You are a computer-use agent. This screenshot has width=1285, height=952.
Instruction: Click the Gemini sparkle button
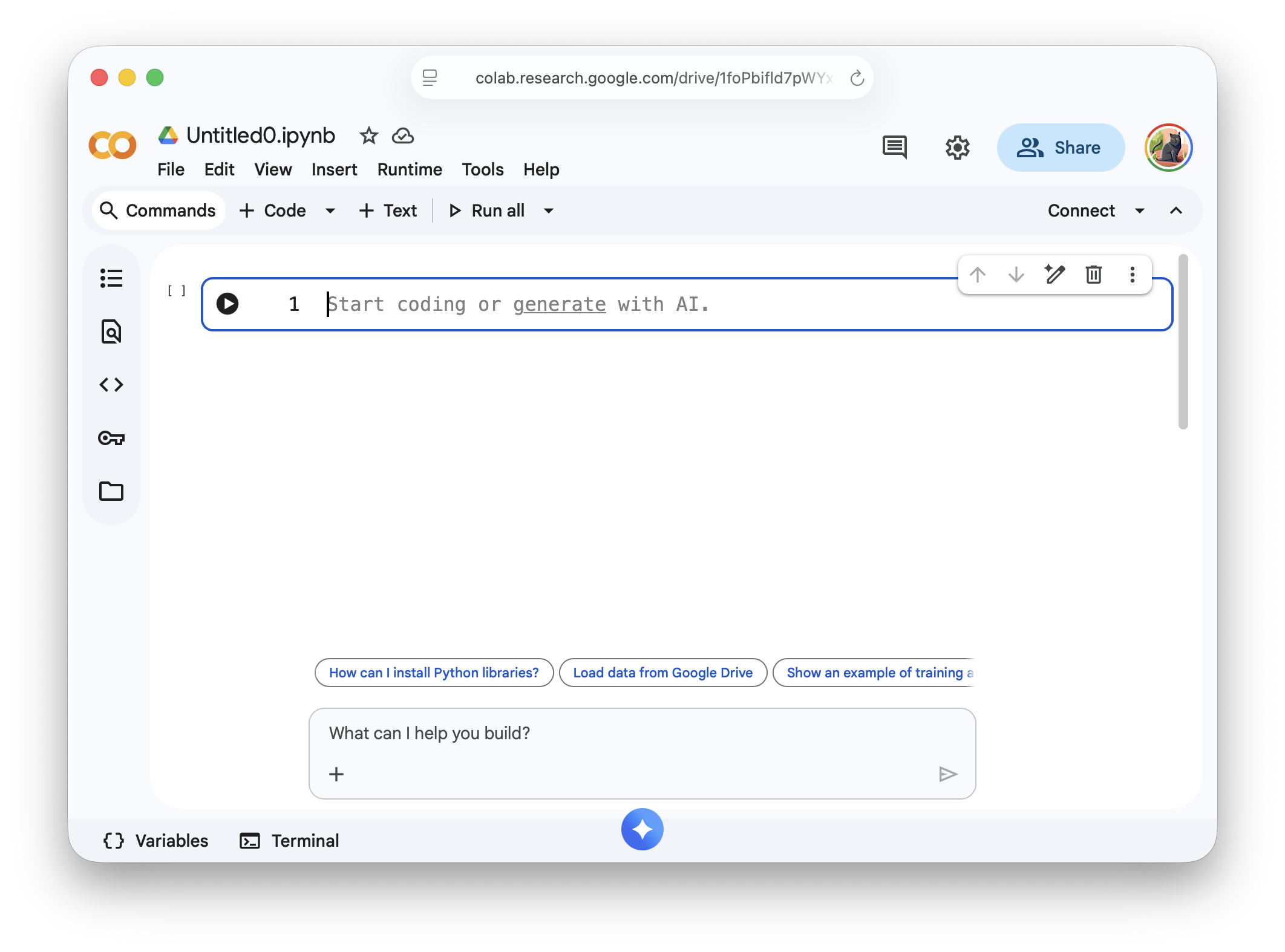click(x=642, y=829)
